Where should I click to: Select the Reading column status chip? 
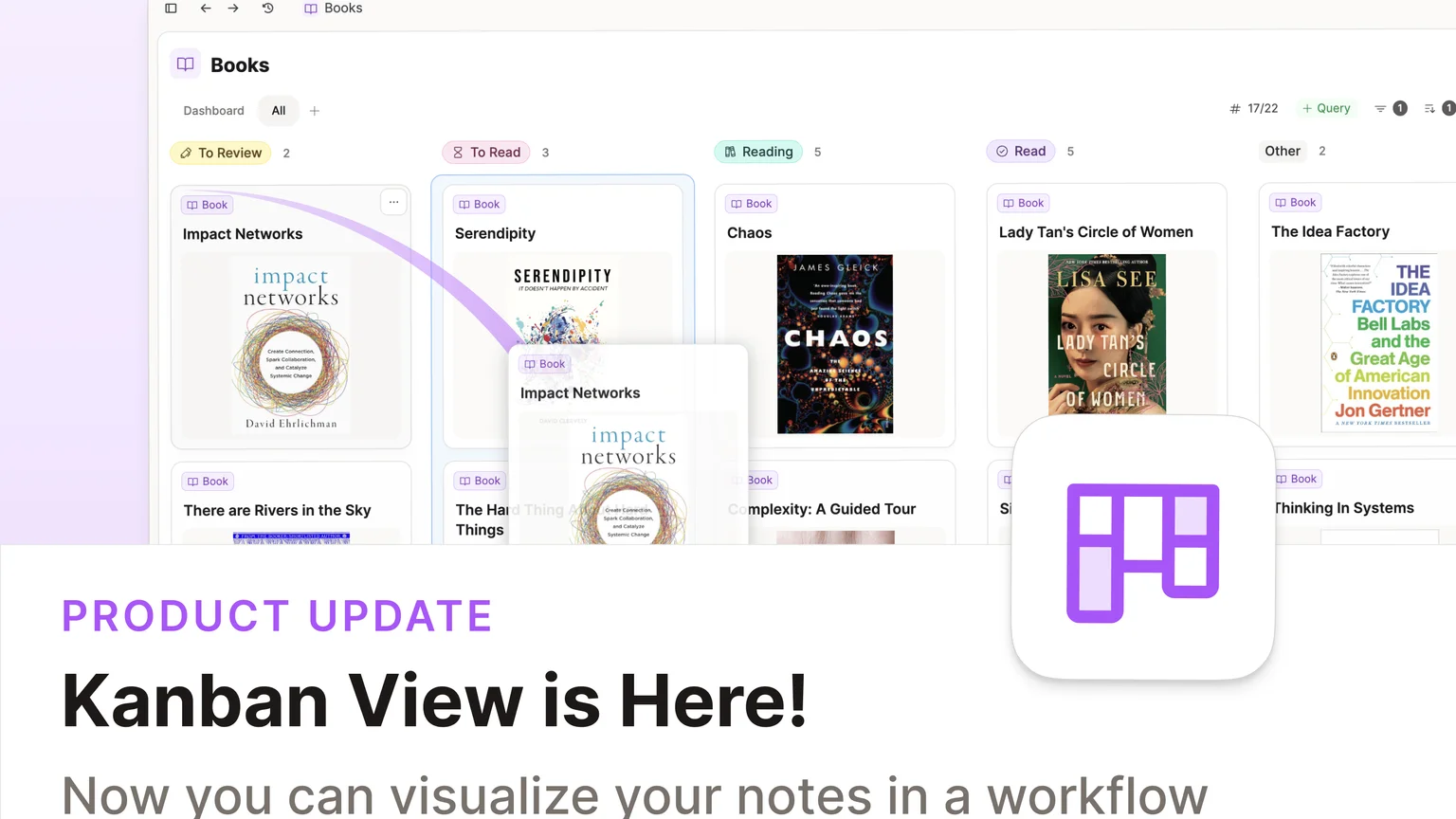(758, 152)
